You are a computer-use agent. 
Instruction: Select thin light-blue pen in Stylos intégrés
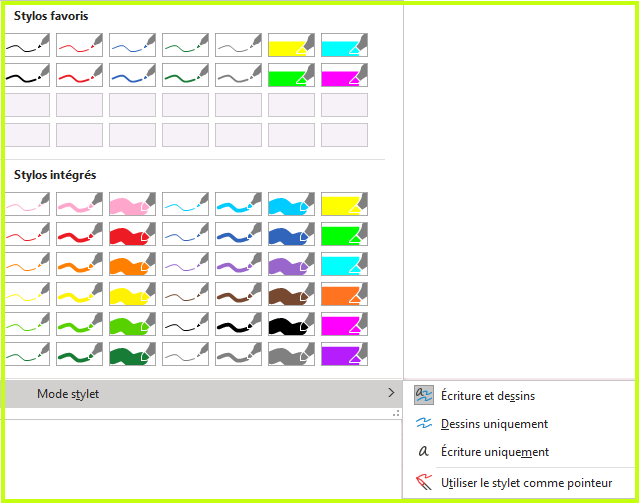point(185,204)
